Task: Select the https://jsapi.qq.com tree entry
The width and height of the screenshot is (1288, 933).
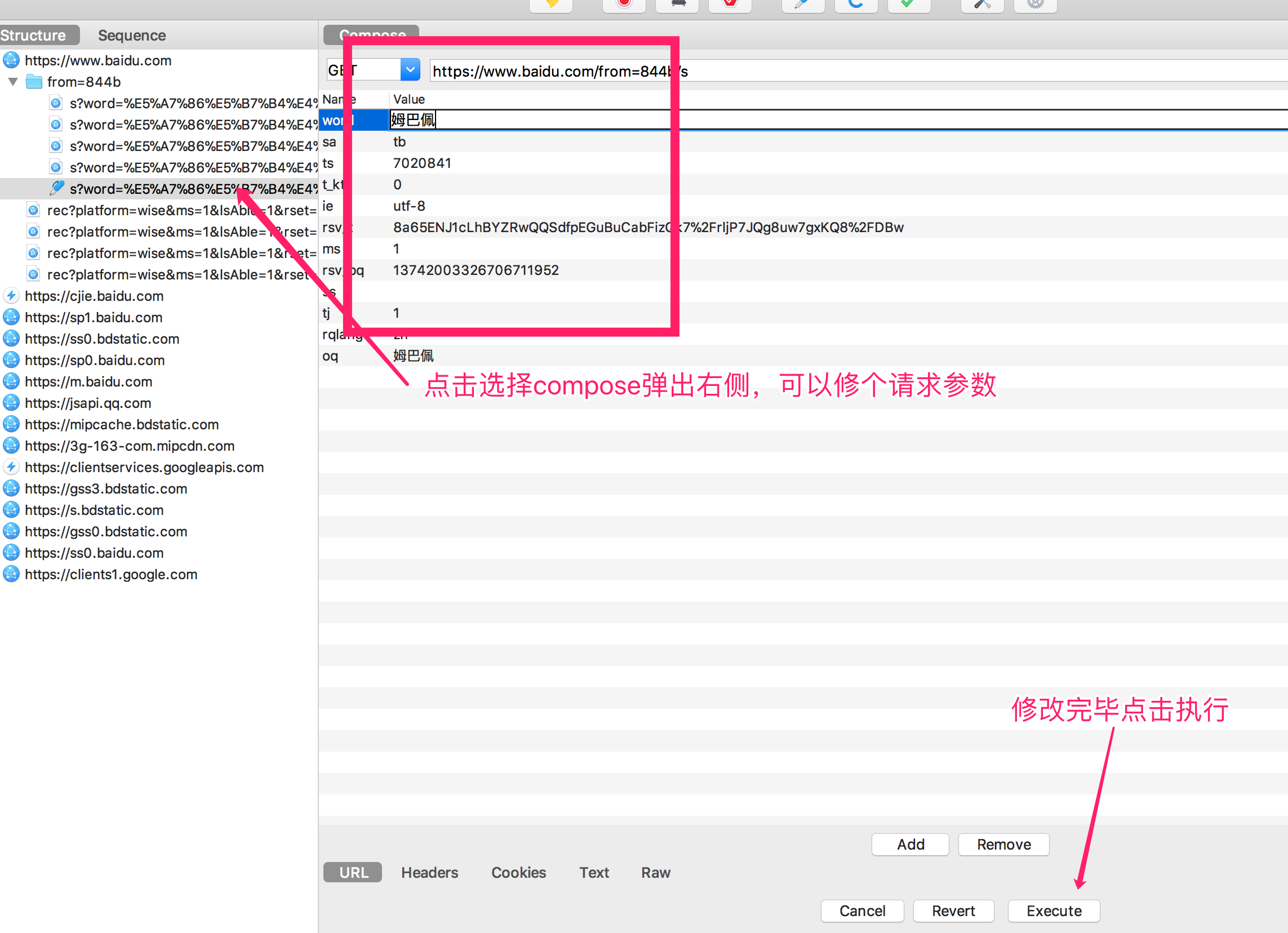Action: (88, 403)
